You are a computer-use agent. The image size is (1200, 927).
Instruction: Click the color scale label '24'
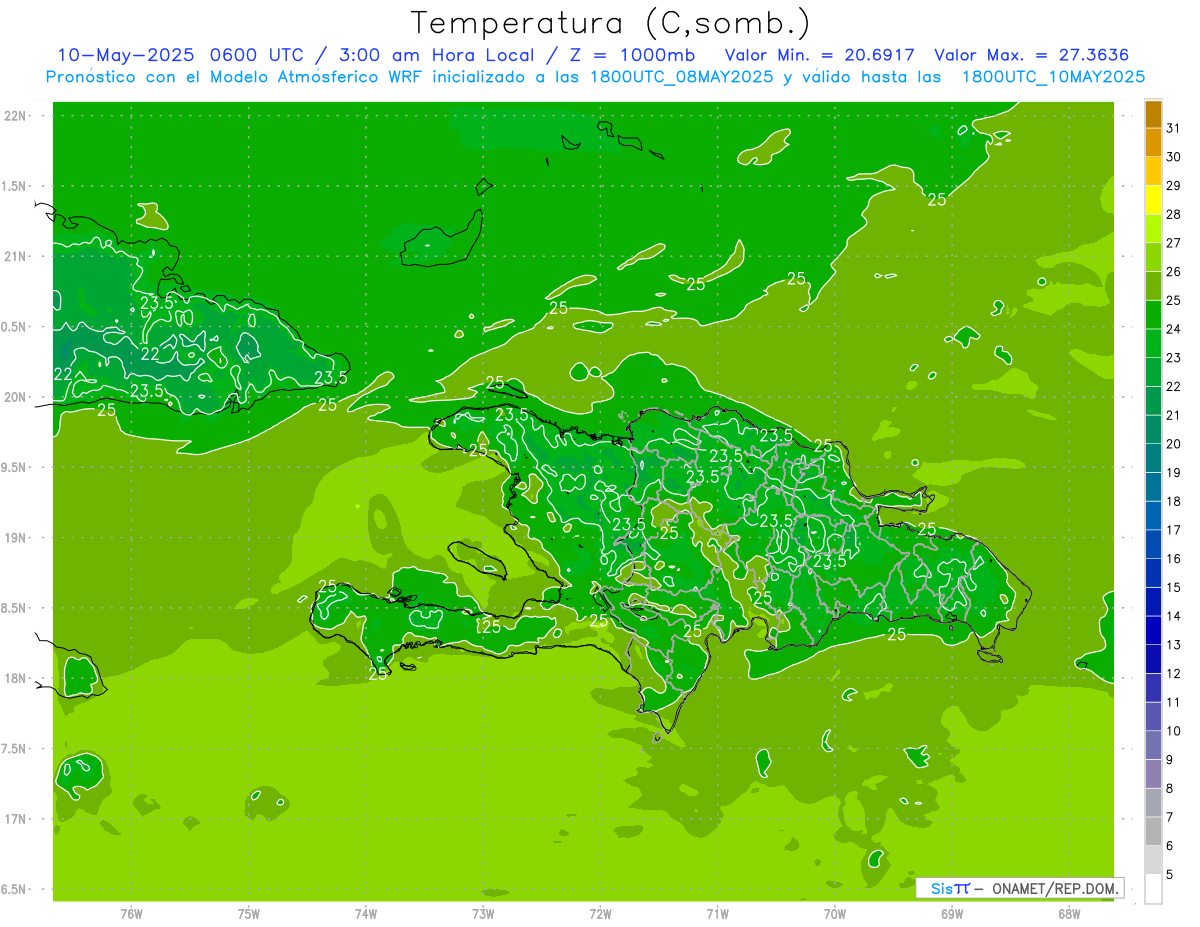[x=1174, y=329]
